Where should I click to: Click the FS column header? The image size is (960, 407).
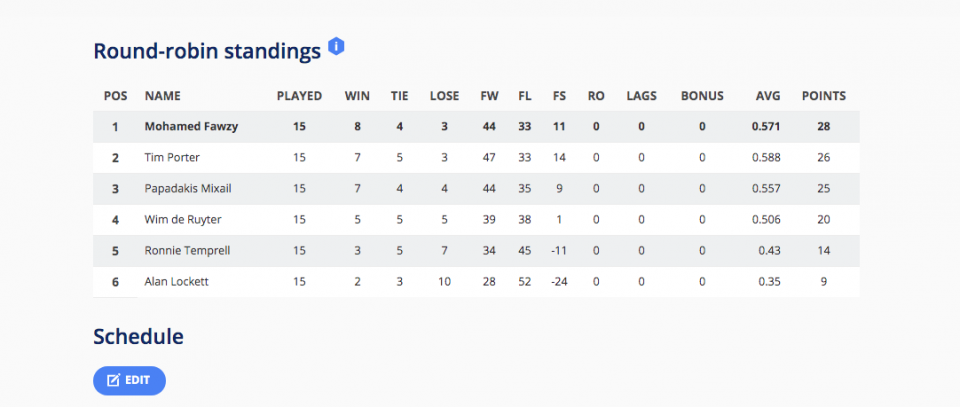(559, 96)
